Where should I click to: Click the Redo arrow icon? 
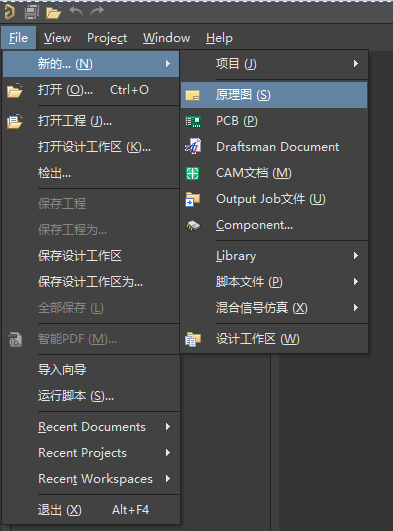(x=97, y=11)
